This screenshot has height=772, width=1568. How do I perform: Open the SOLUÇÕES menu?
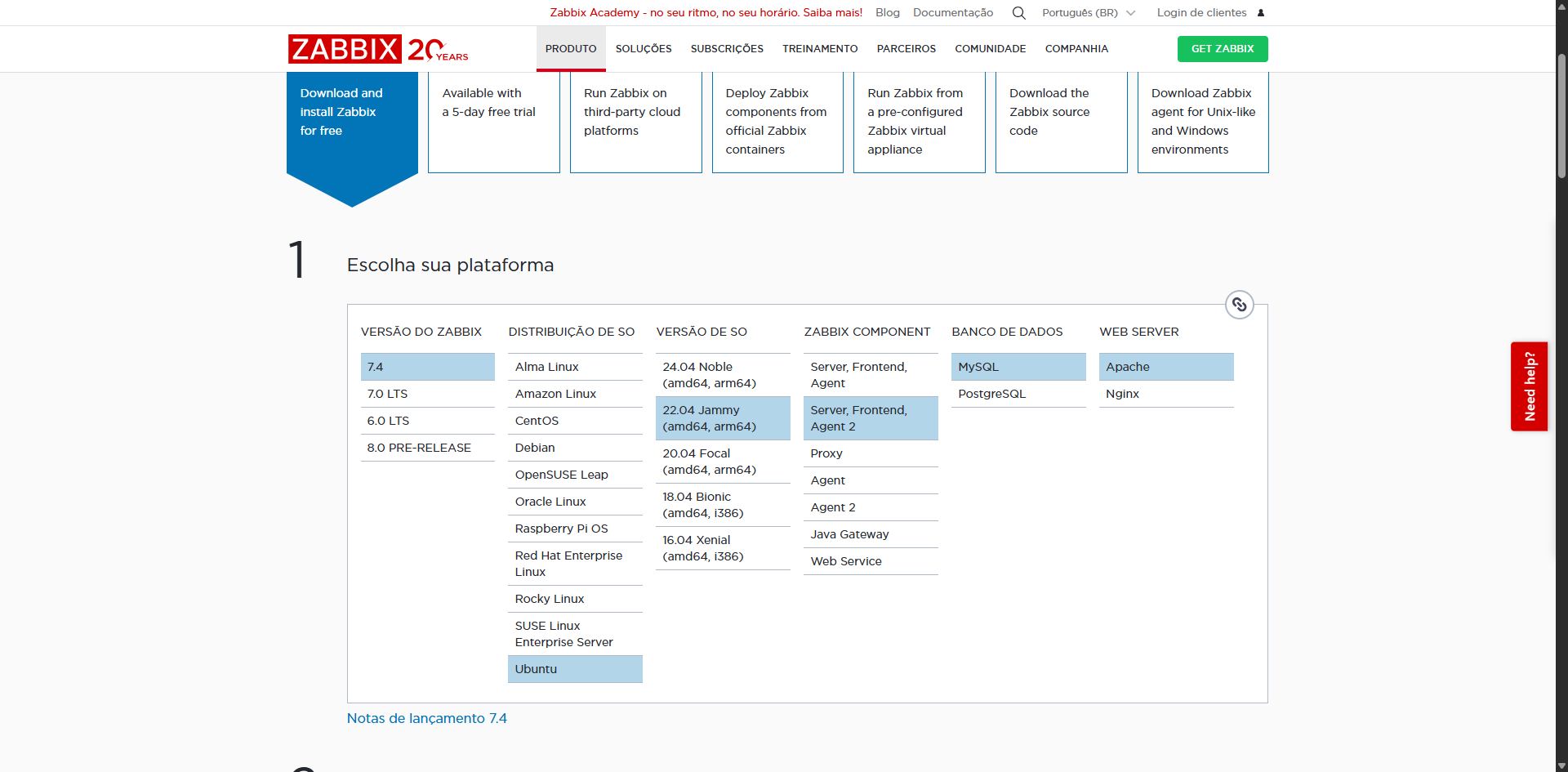coord(644,49)
